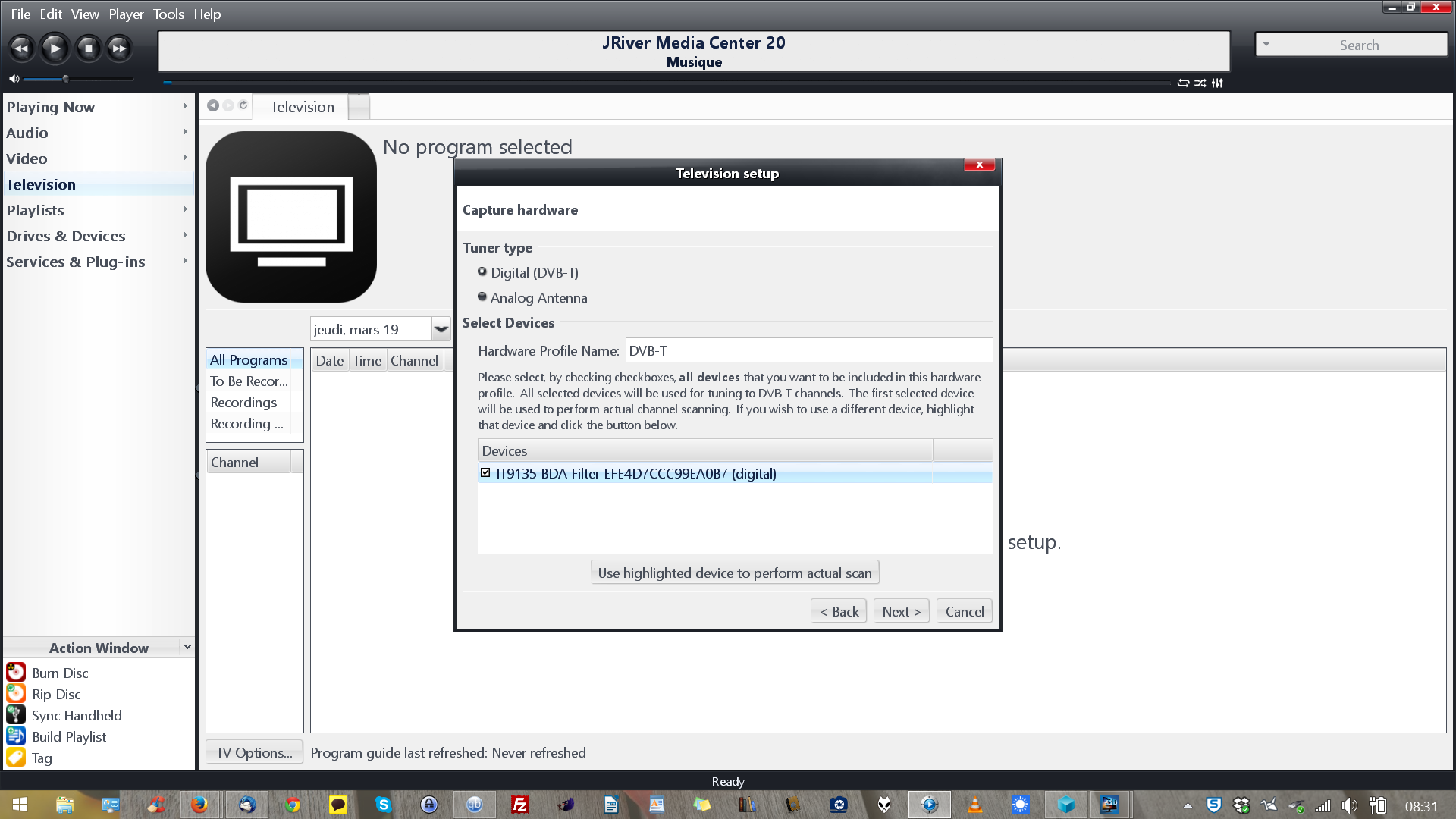Open Firefox from the taskbar

pos(199,805)
